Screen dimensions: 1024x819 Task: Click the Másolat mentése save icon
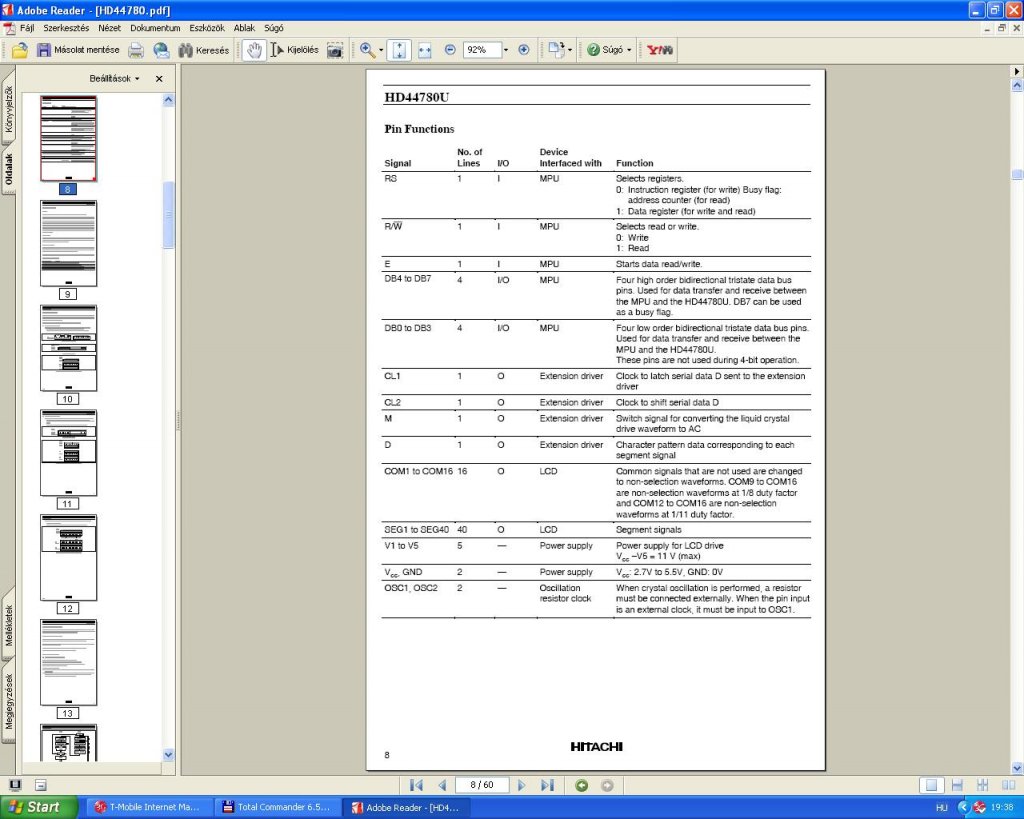pos(43,50)
